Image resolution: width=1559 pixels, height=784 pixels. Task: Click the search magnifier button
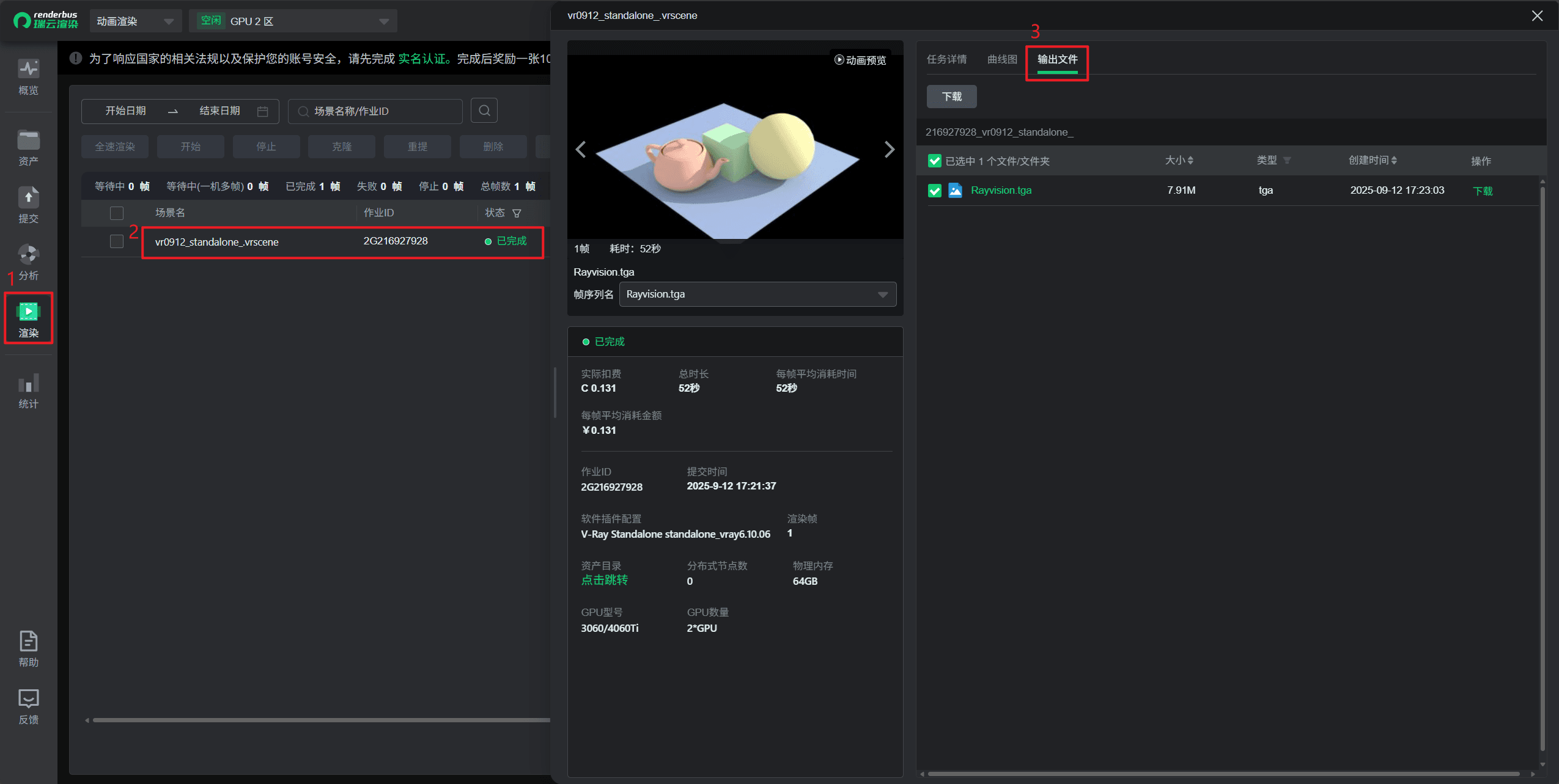coord(484,111)
